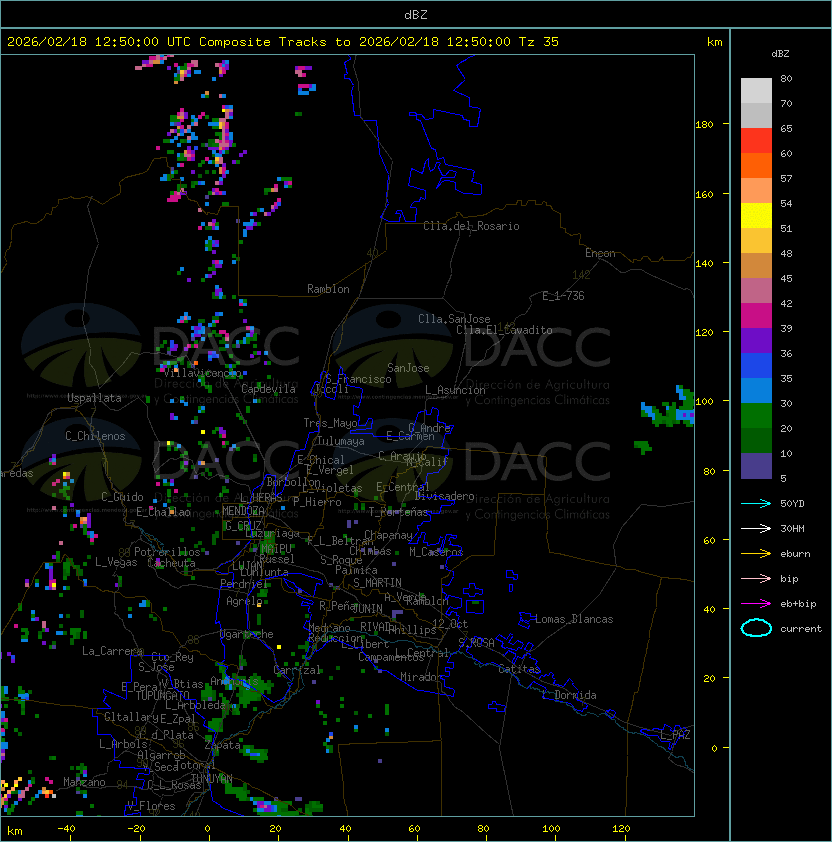832x842 pixels.
Task: Click the '5' label at dBZ scale bottom
Action: tap(783, 478)
